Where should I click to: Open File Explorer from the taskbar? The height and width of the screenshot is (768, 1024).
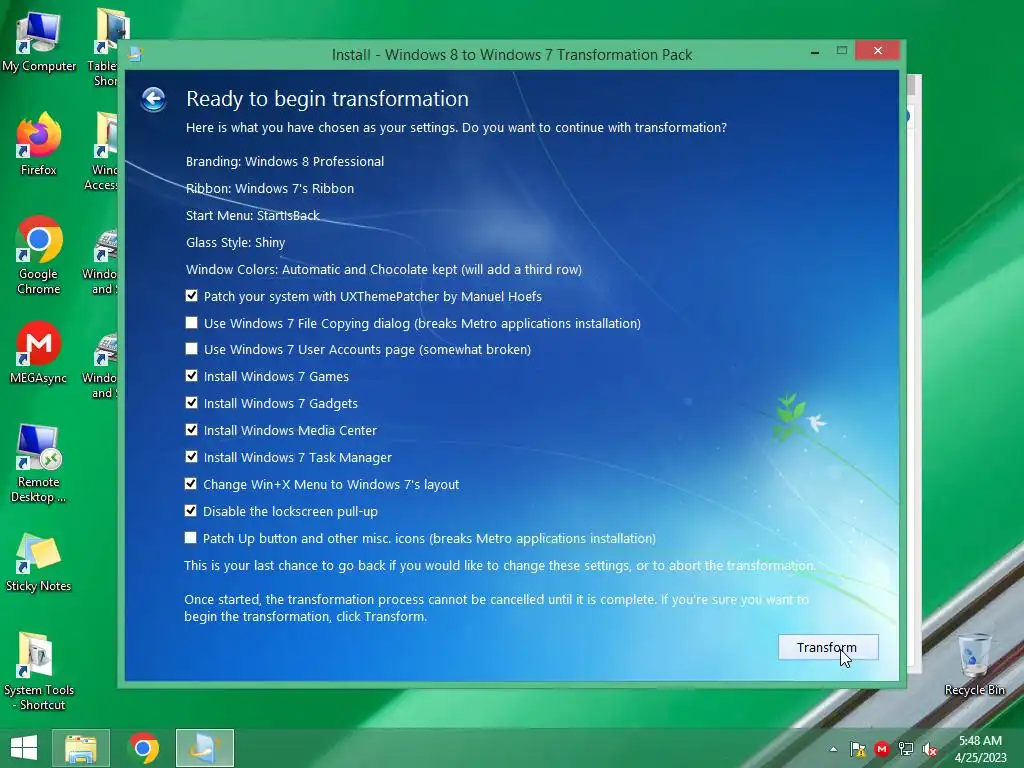pos(81,748)
